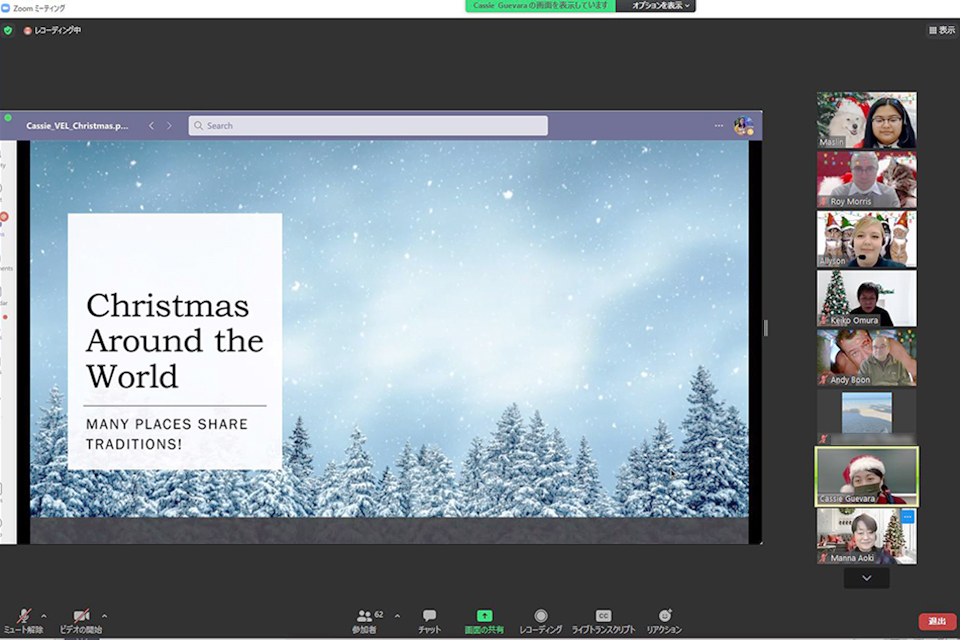This screenshot has height=640, width=960.
Task: Go forward with the Teams right arrow
Action: coord(169,126)
